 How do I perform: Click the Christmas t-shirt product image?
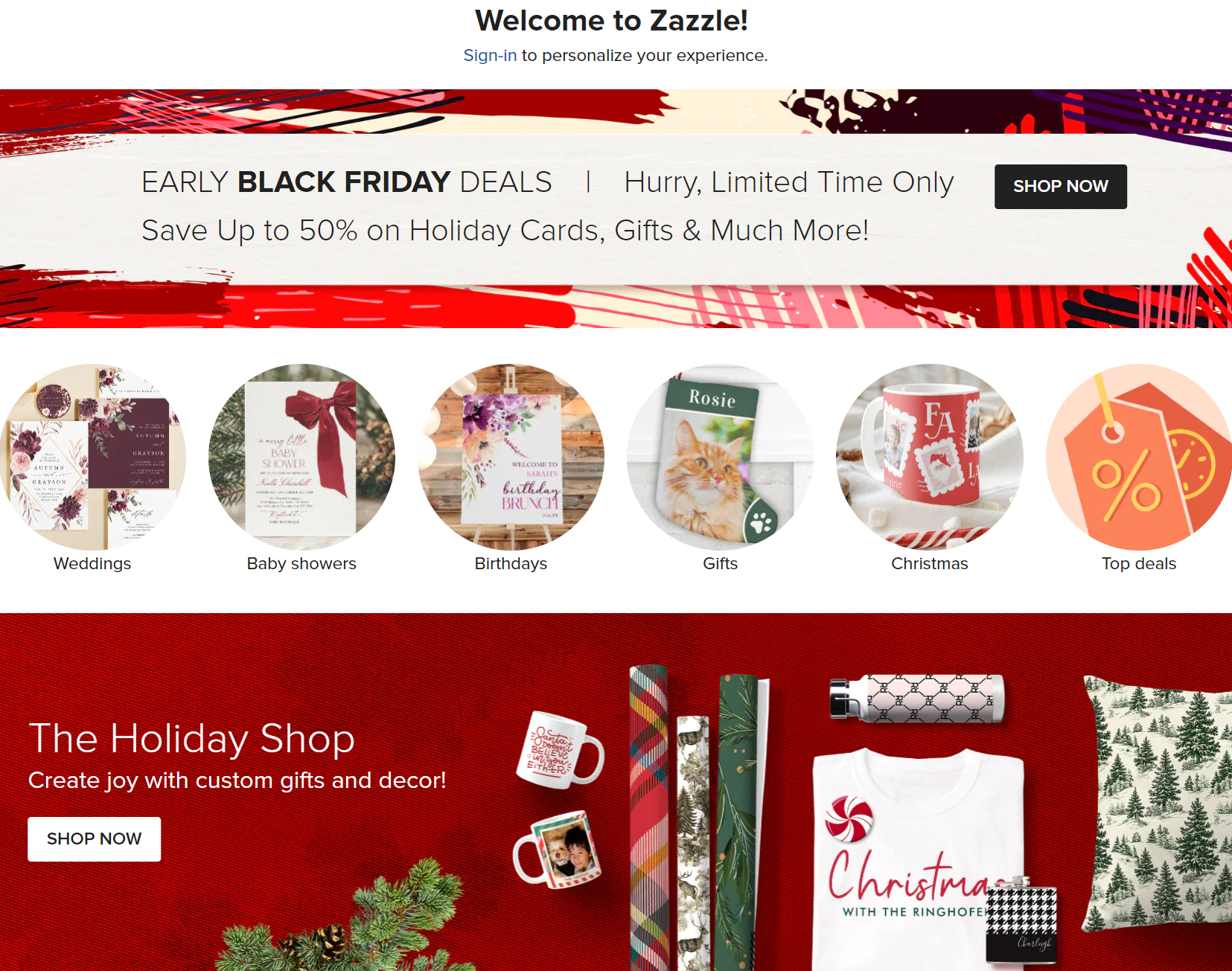(x=917, y=859)
